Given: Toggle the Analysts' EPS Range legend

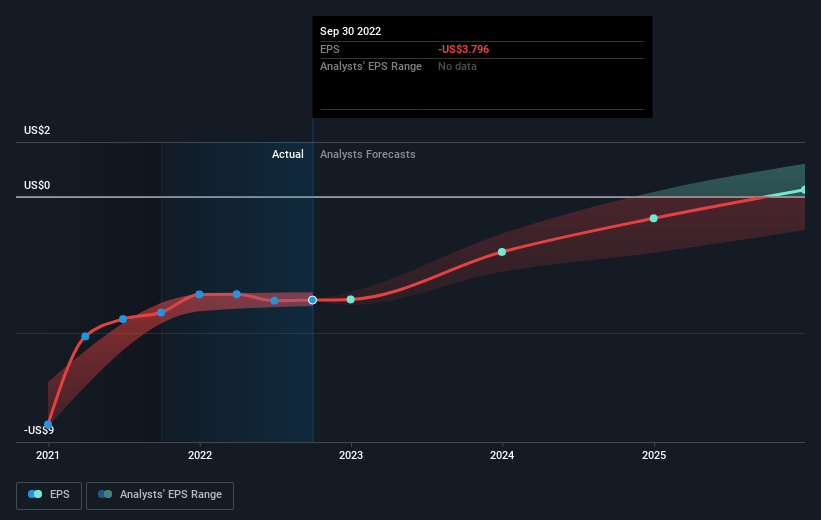Looking at the screenshot, I should point(160,495).
